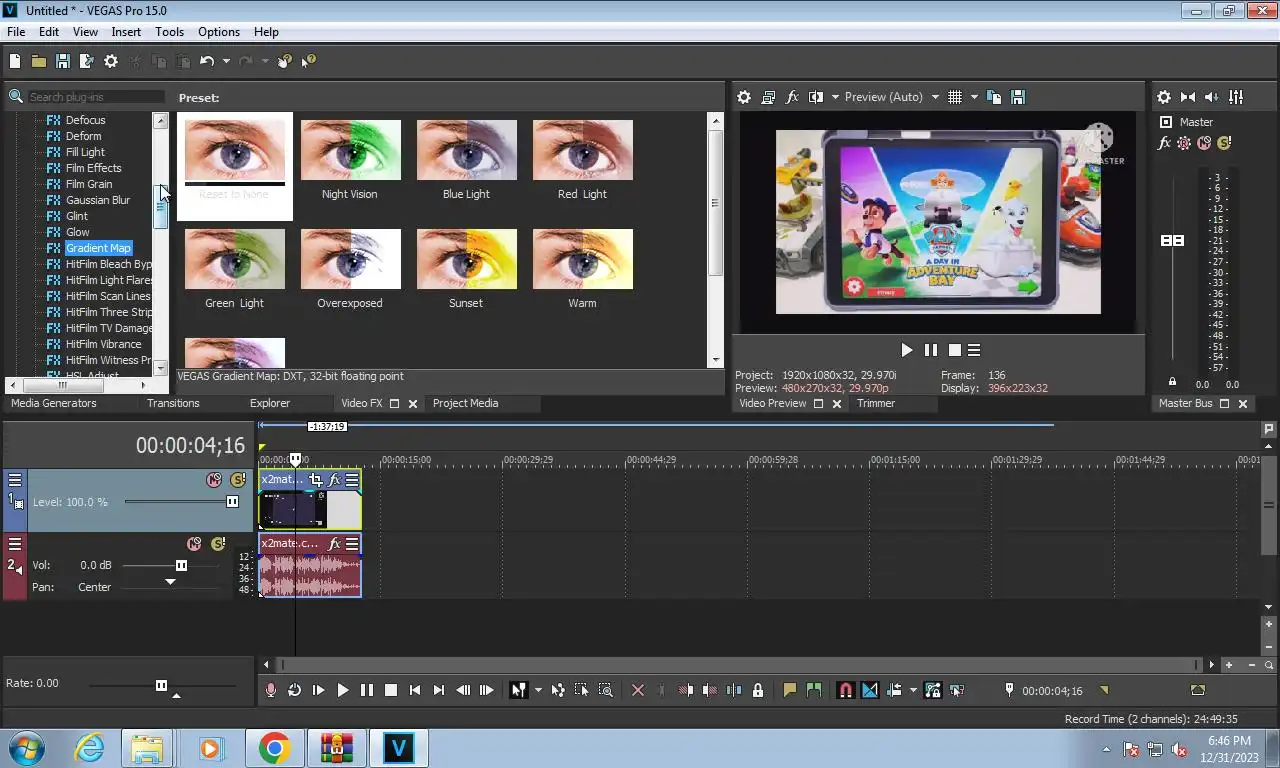The image size is (1280, 768).
Task: Open audio event hamburger menu on clip
Action: 352,544
